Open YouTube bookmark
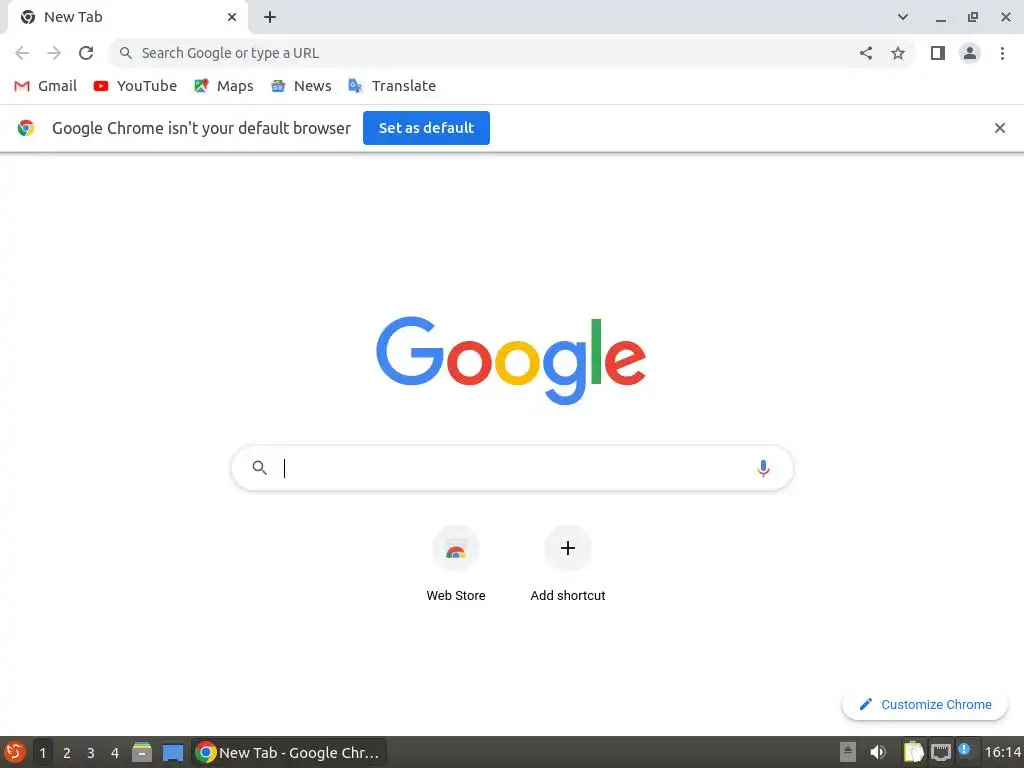Screen dimensions: 1024x768 tap(135, 86)
